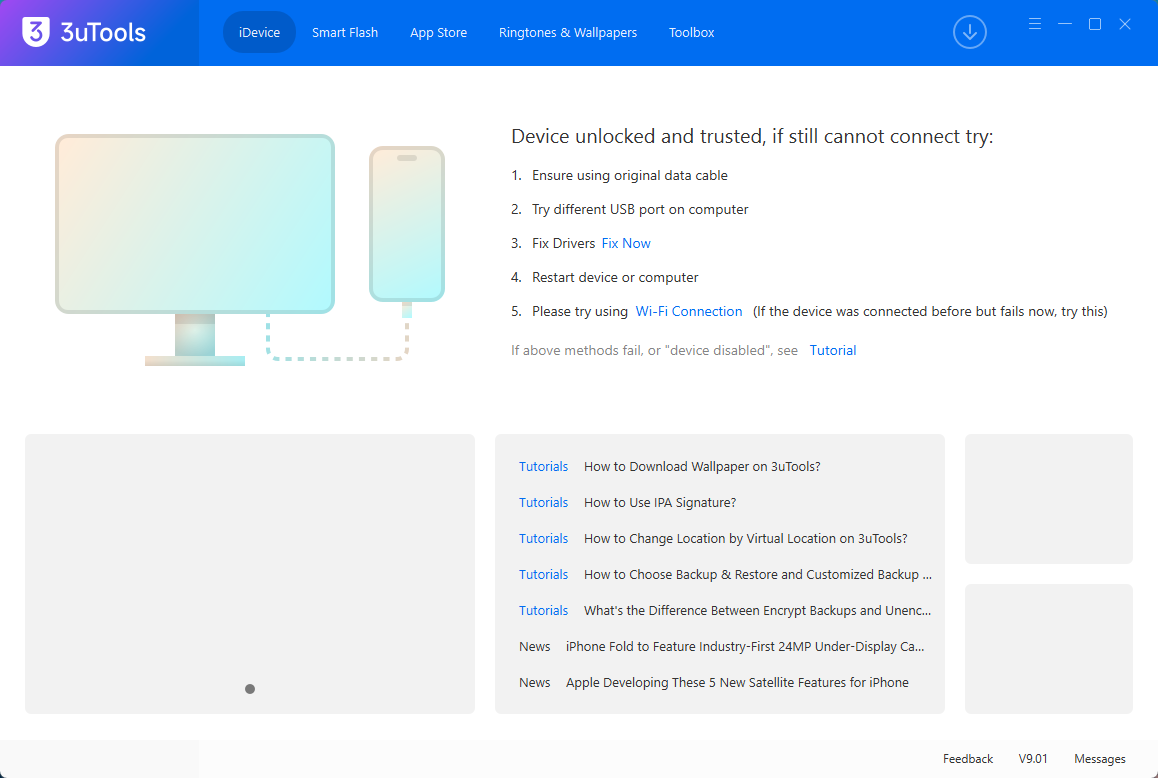1158x778 pixels.
Task: Click Feedback in the status bar
Action: 968,759
